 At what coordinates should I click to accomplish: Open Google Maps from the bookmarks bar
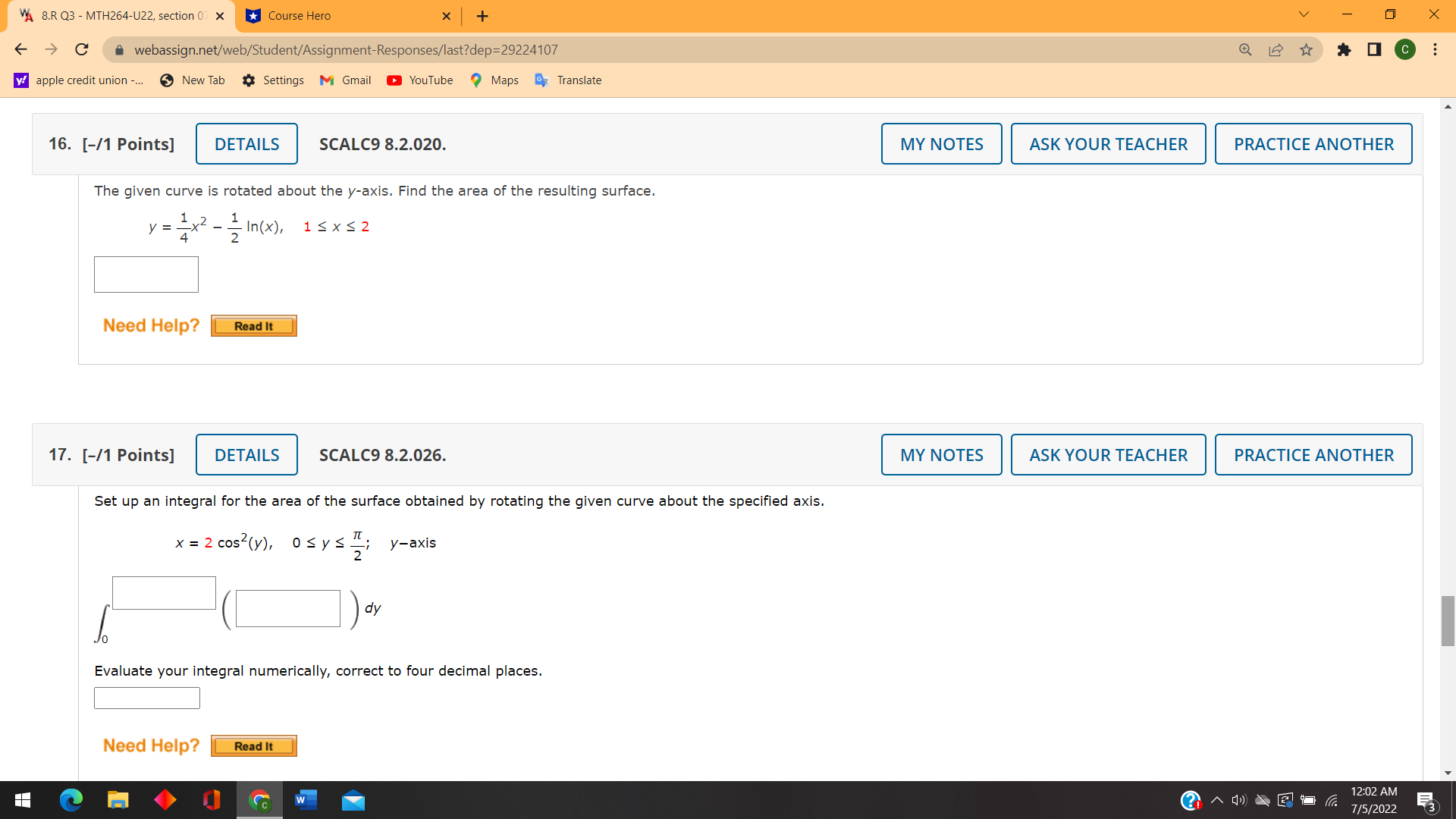(494, 80)
